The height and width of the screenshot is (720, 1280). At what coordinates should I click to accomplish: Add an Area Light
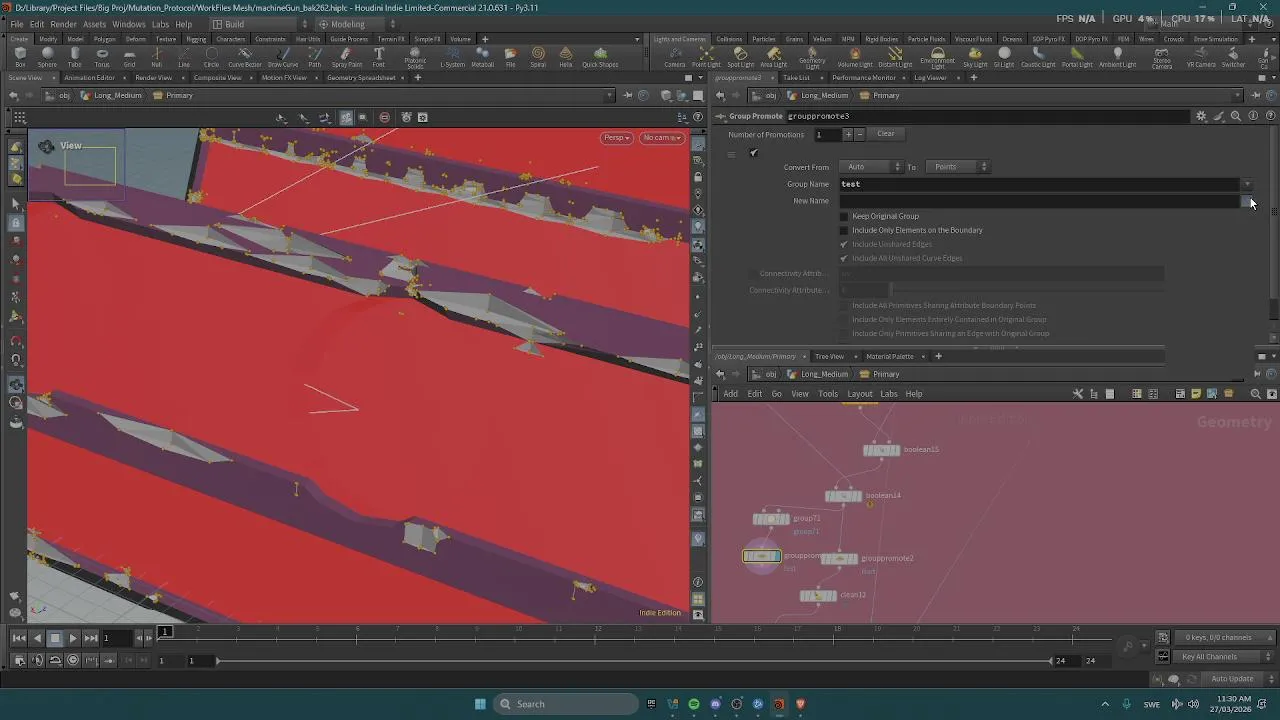(x=773, y=57)
